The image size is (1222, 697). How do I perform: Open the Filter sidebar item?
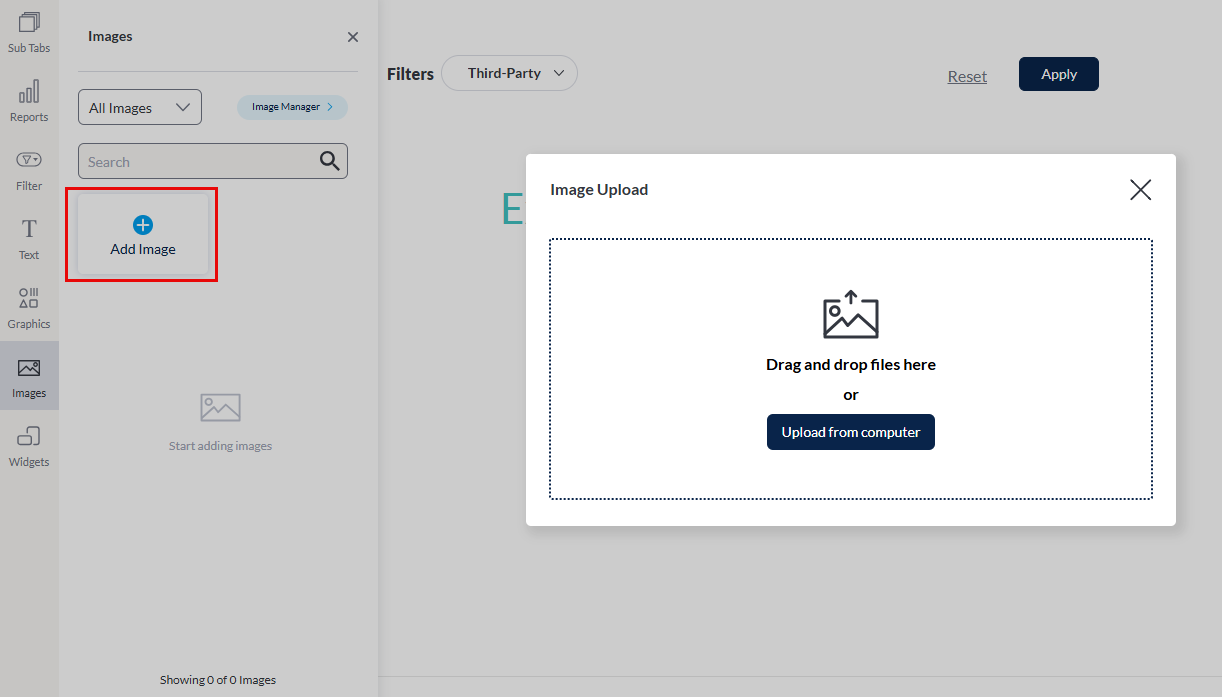pyautogui.click(x=29, y=171)
